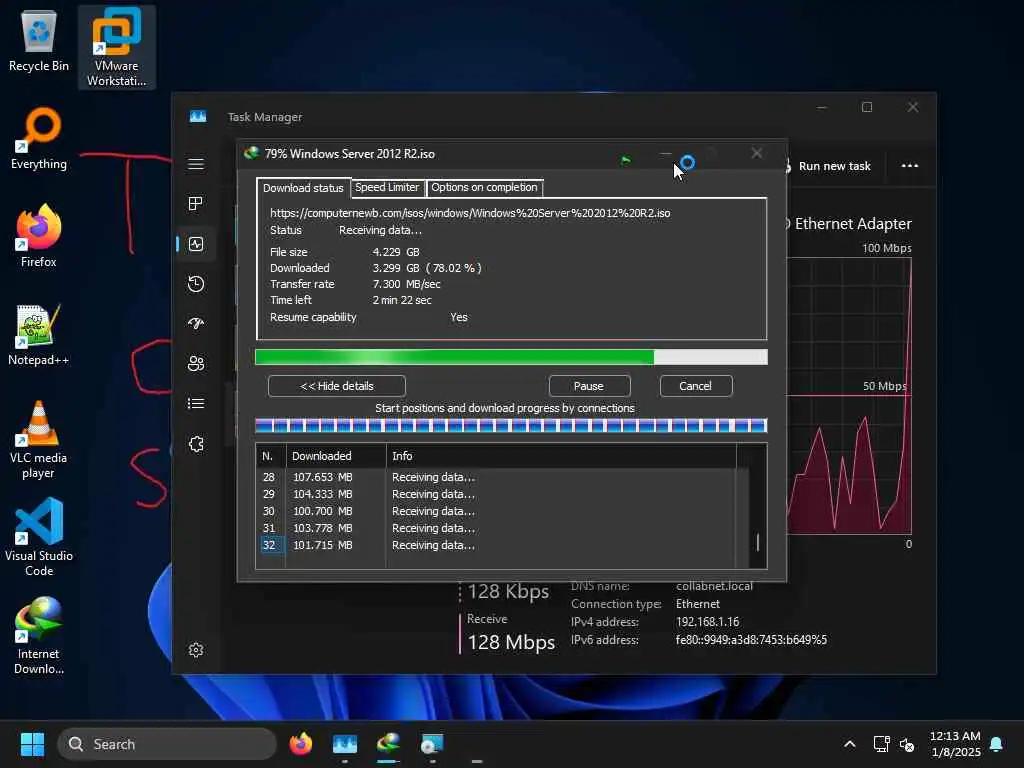The width and height of the screenshot is (1024, 768).
Task: Open Firefox from the taskbar
Action: pyautogui.click(x=301, y=744)
